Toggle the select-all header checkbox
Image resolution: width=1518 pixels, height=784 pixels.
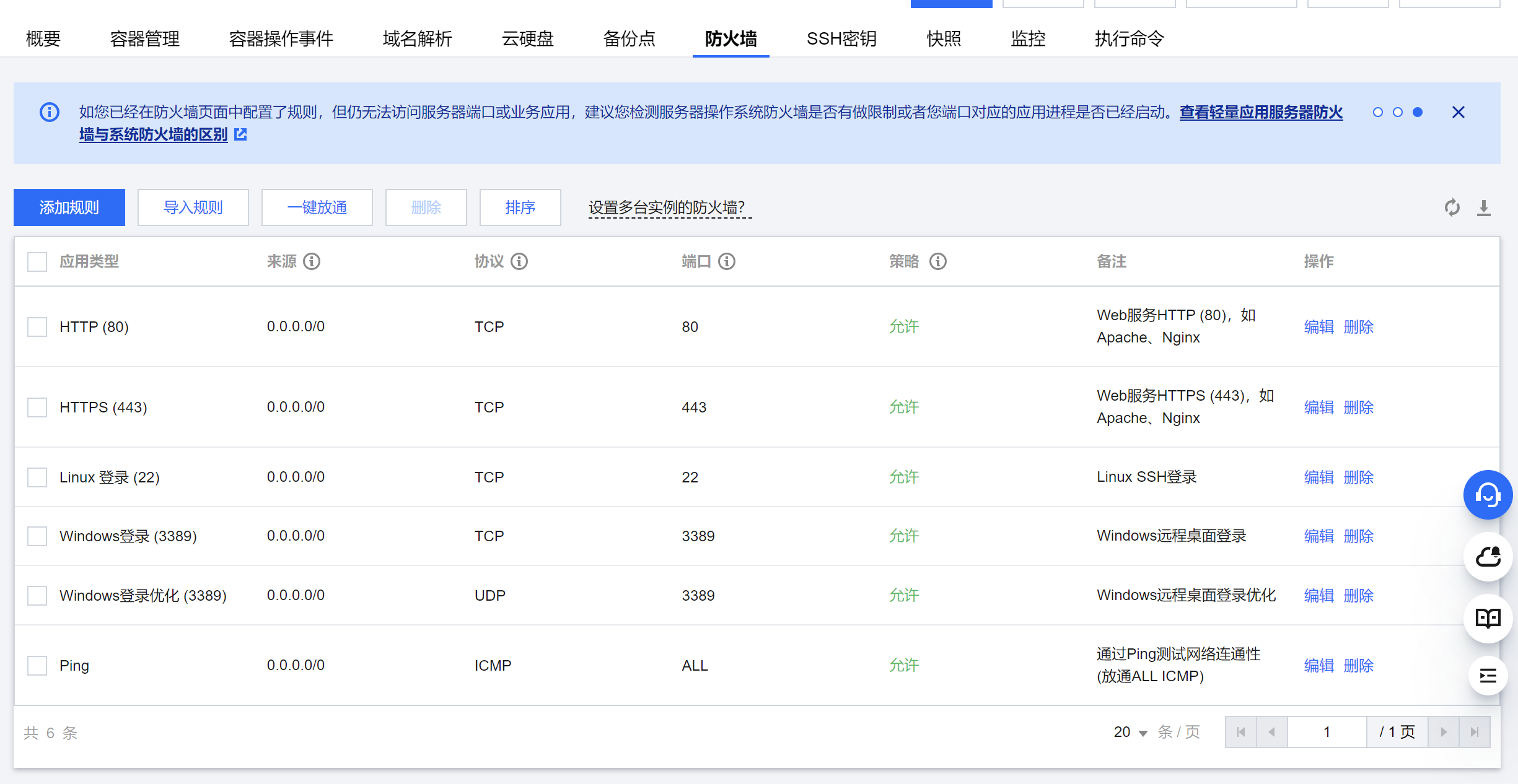click(37, 261)
